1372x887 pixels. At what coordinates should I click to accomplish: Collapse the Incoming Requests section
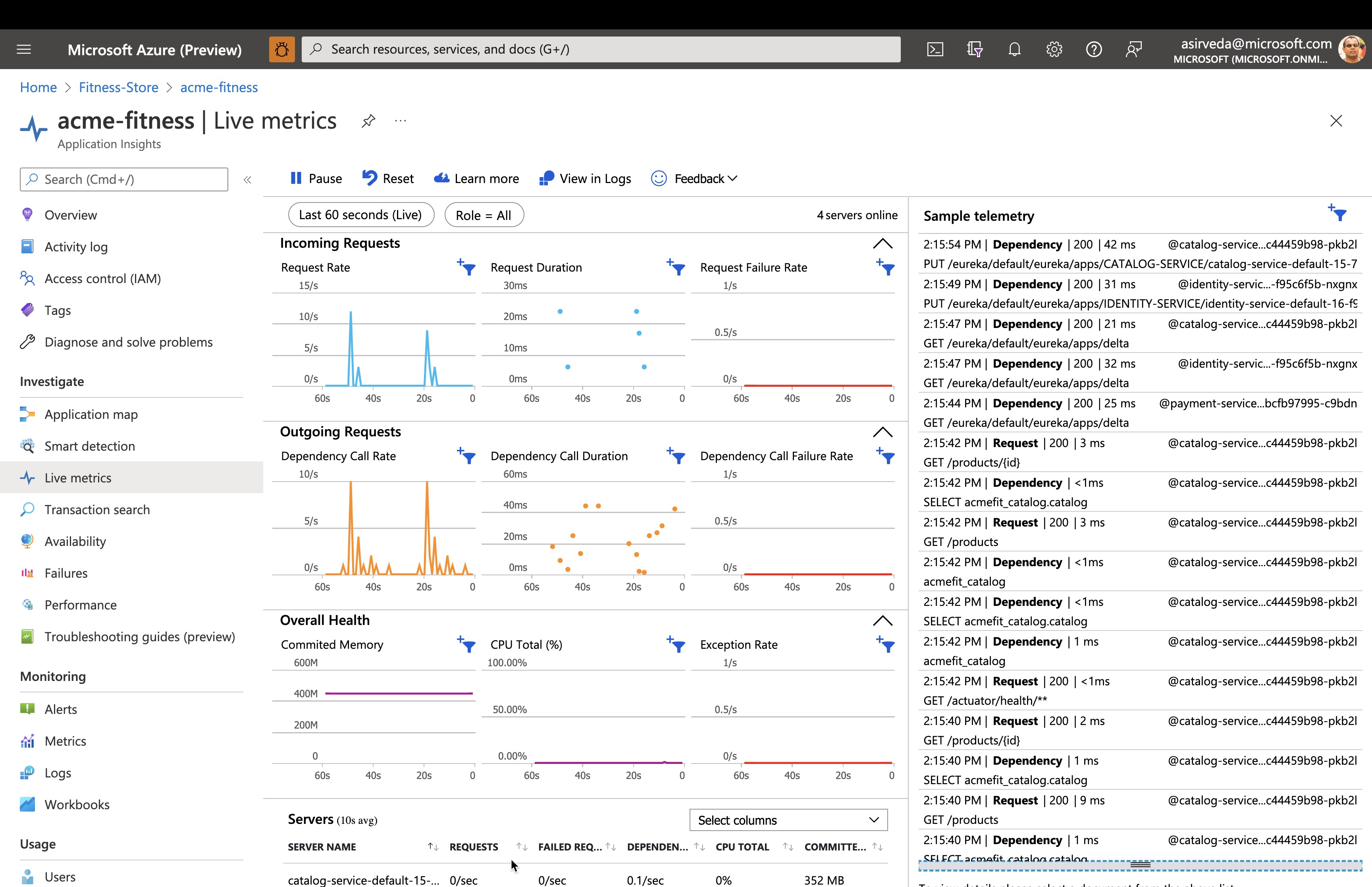[883, 244]
